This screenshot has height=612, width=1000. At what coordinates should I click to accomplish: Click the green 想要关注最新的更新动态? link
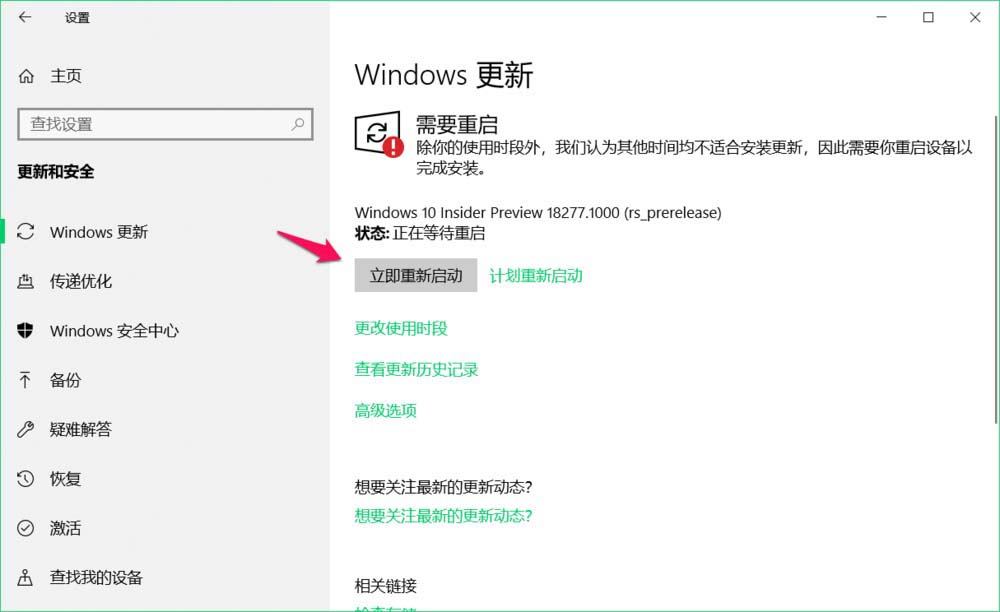443,515
